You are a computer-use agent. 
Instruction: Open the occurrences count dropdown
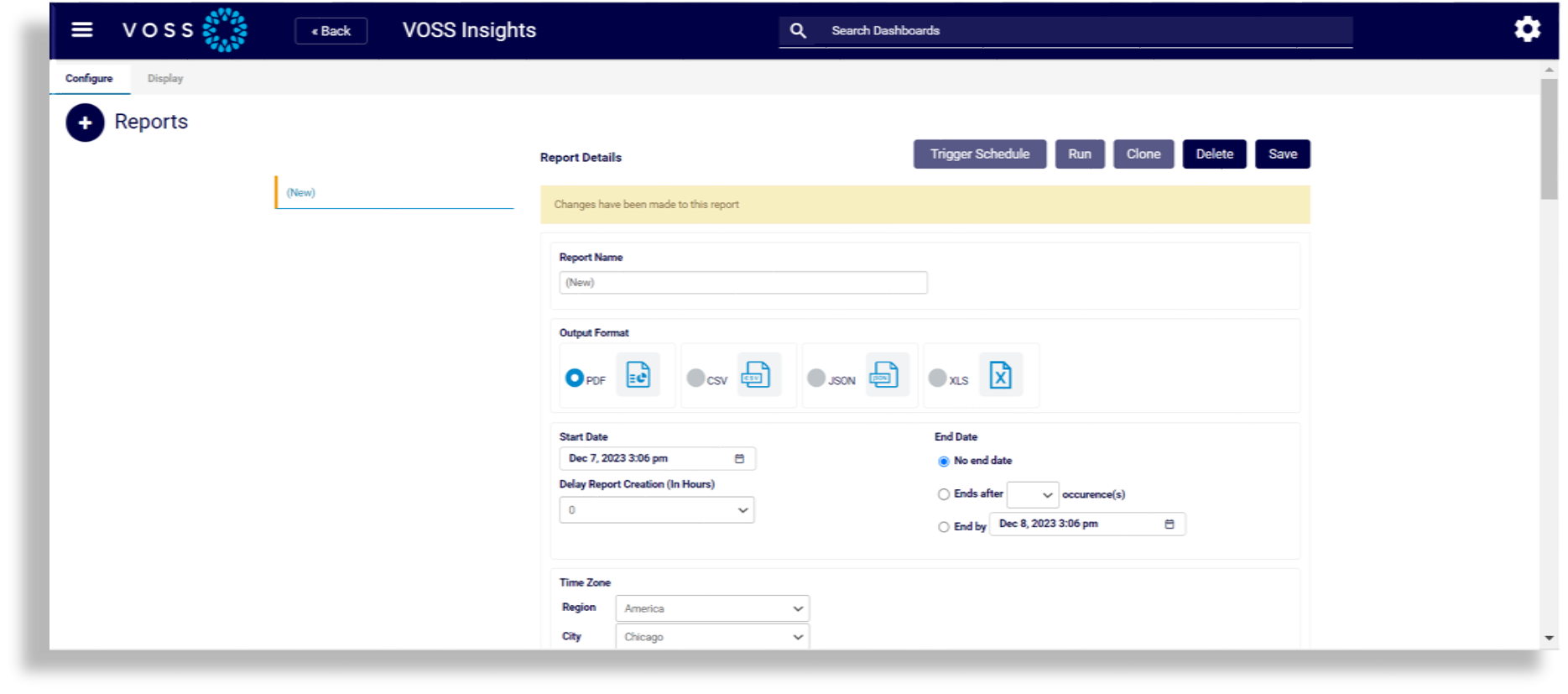pos(1033,495)
